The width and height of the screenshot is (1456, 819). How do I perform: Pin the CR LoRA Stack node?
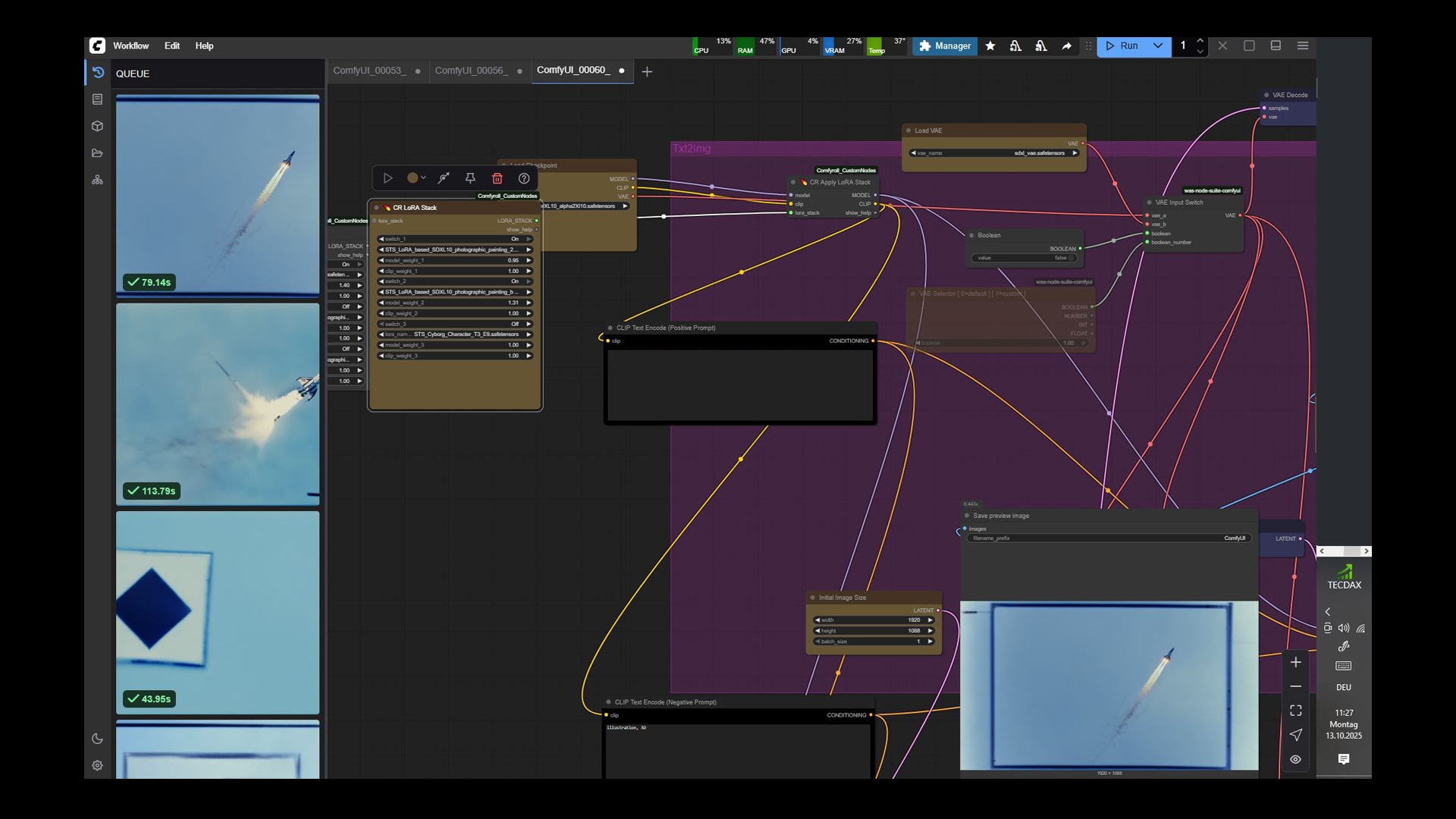point(470,178)
